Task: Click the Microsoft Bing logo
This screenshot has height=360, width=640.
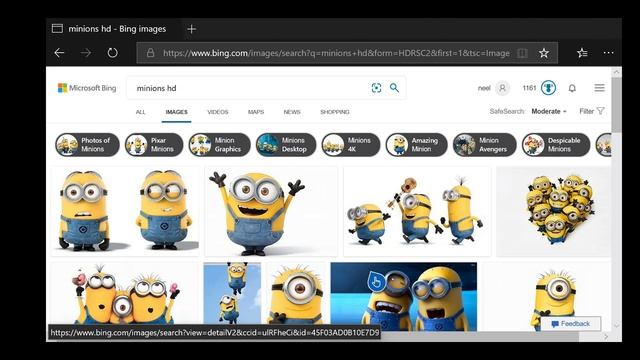Action: tap(87, 88)
